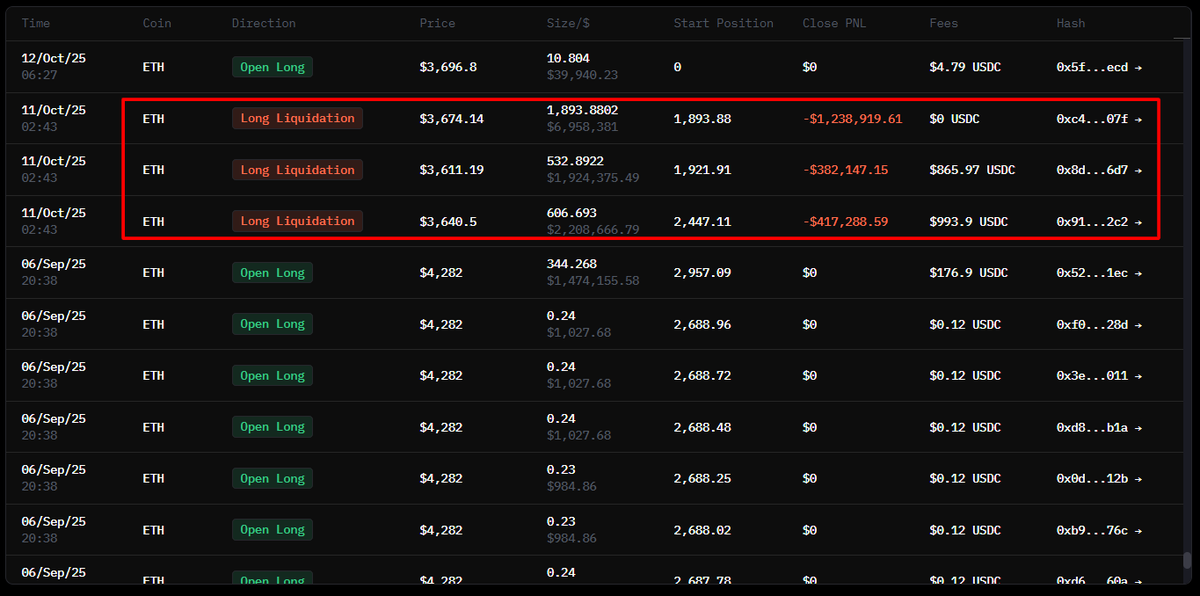This screenshot has height=596, width=1200.
Task: Open transaction hash 0x3e...011 link
Action: click(1098, 376)
